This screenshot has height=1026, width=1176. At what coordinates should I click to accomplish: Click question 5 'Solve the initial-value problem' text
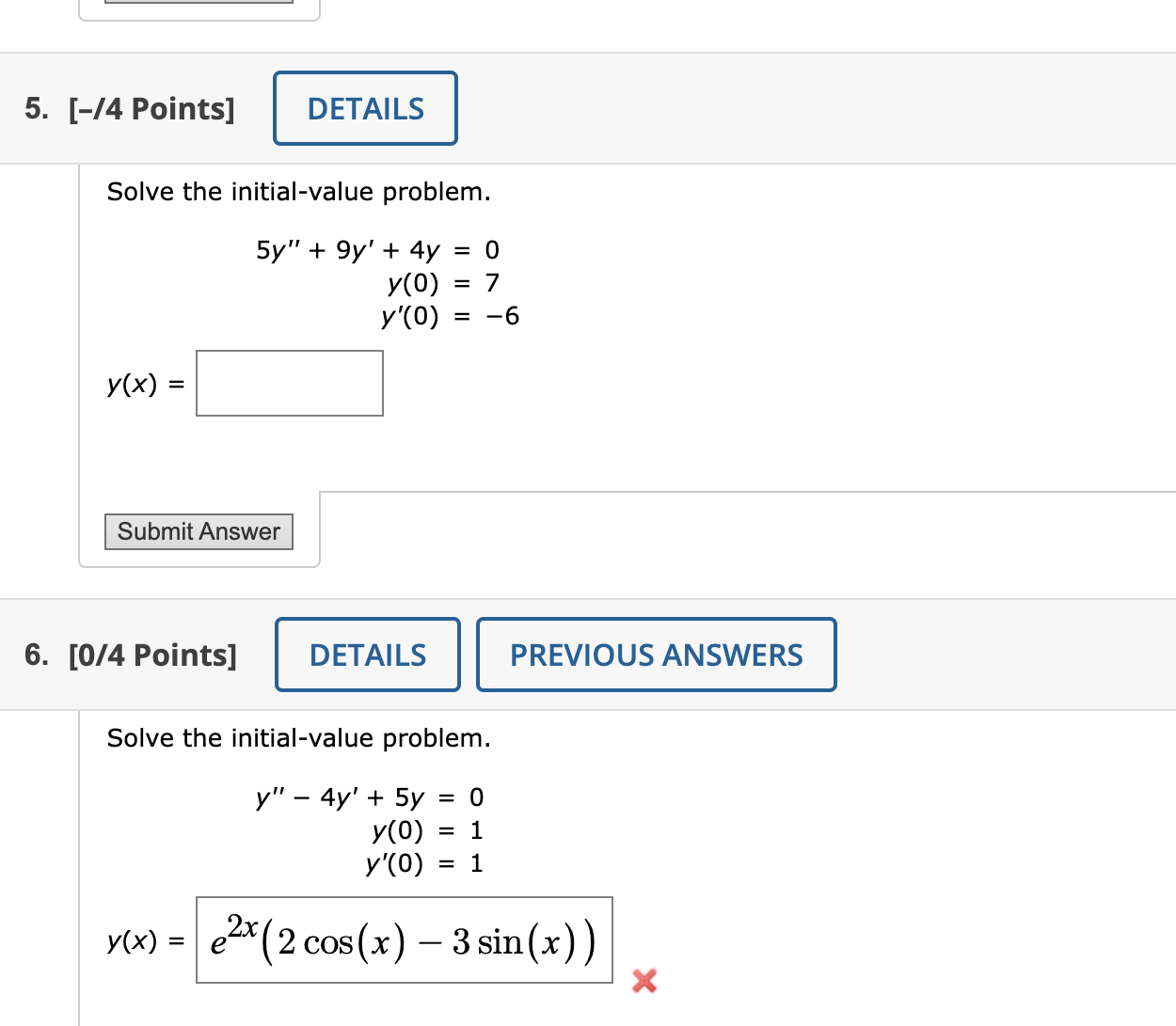tap(299, 192)
